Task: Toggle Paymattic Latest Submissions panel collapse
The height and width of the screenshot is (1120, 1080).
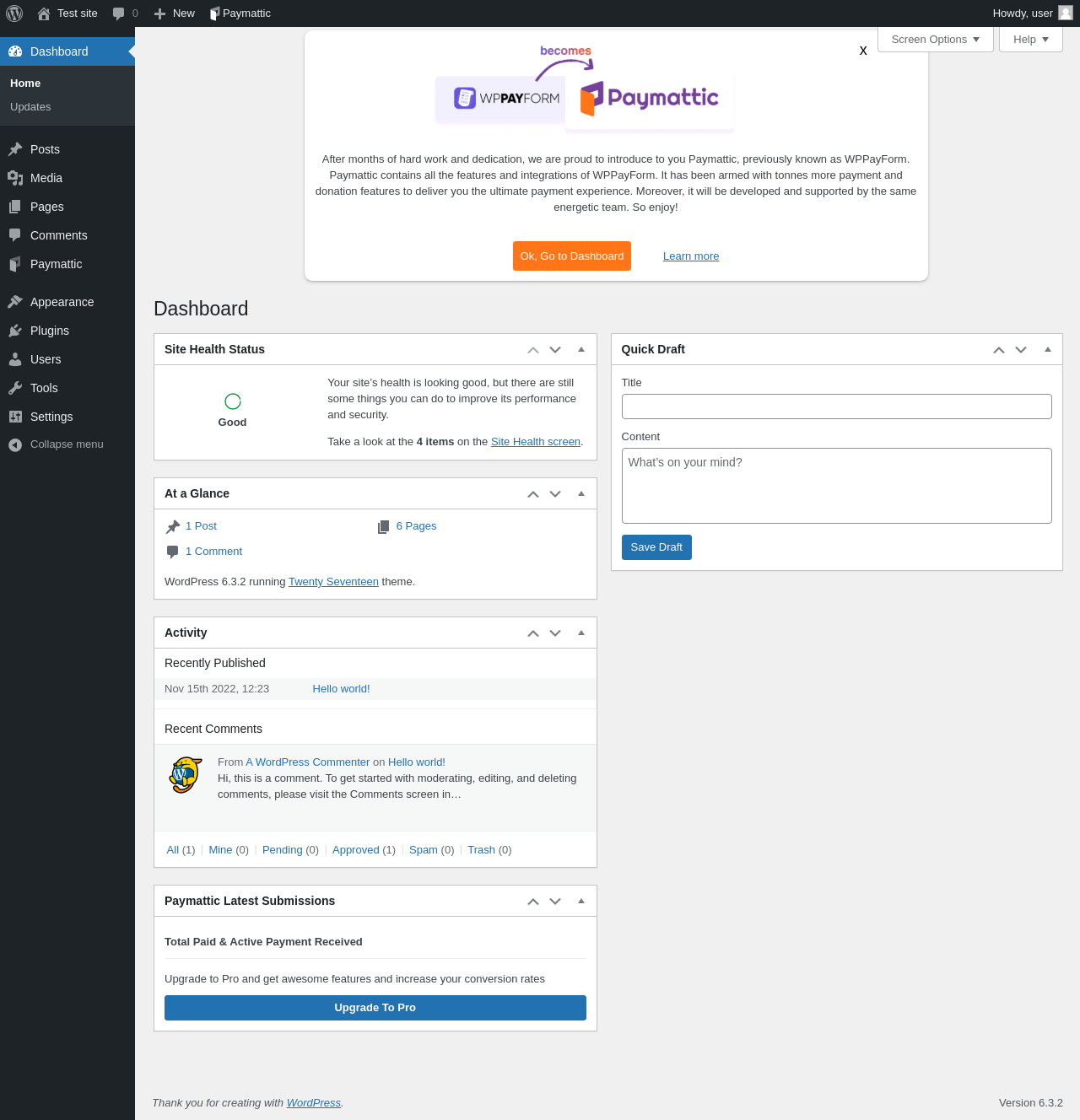Action: (x=581, y=901)
